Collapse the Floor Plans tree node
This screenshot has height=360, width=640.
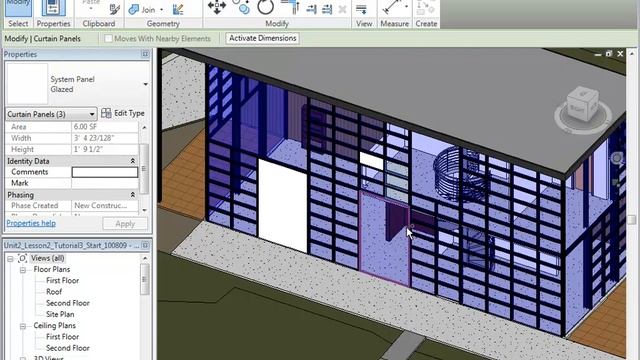(x=23, y=270)
